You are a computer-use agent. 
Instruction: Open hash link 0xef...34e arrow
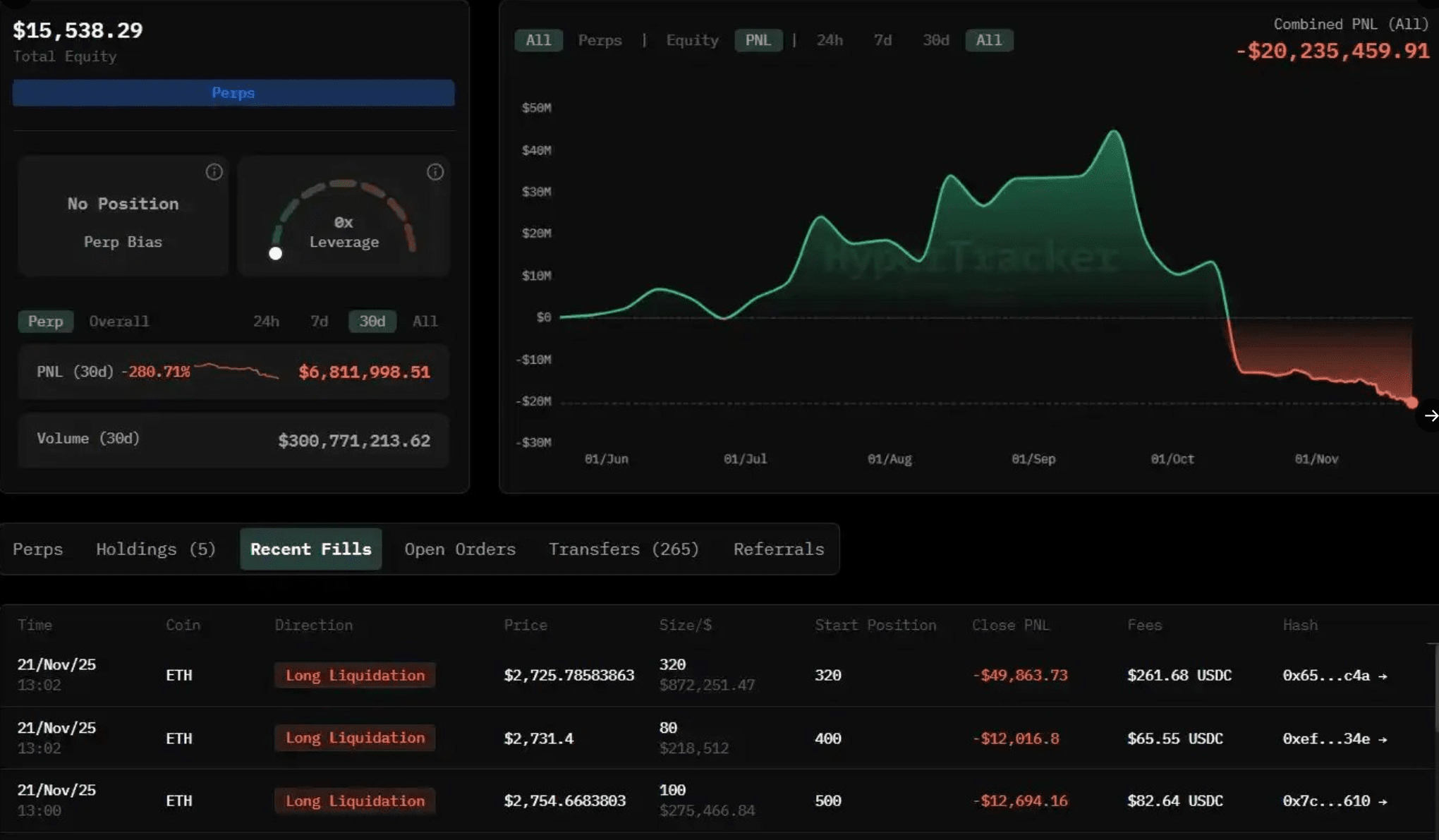click(1383, 739)
